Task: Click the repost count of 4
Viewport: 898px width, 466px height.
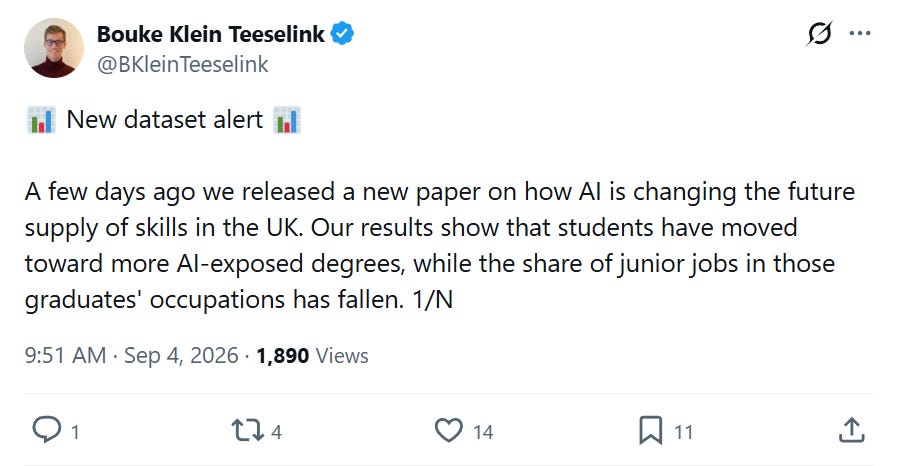Action: (x=276, y=432)
